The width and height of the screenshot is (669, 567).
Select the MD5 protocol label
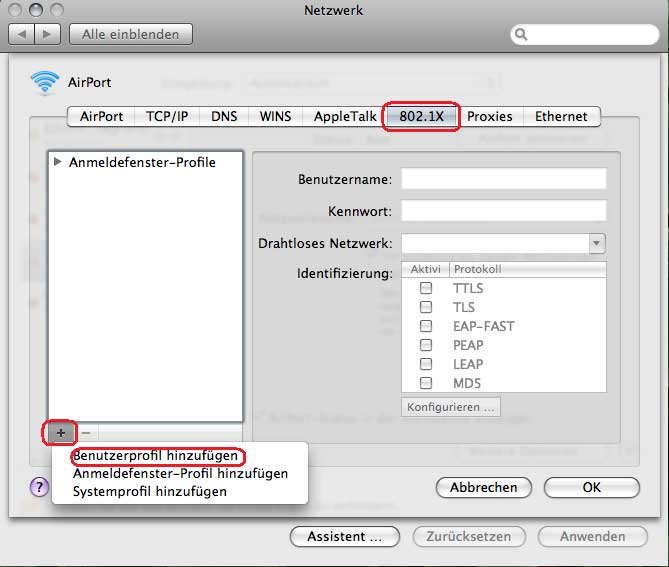467,383
